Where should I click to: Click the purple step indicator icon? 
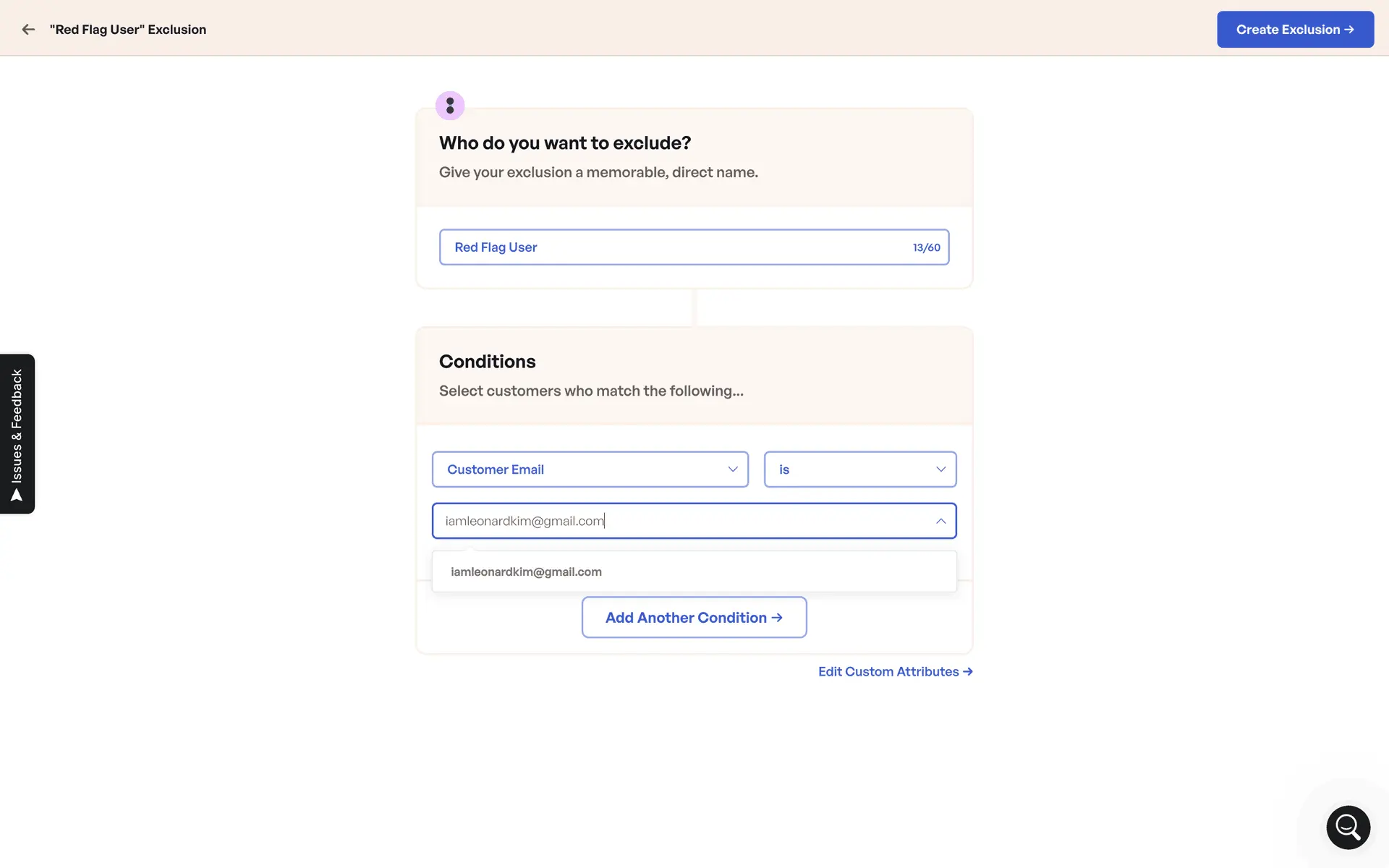(x=450, y=106)
